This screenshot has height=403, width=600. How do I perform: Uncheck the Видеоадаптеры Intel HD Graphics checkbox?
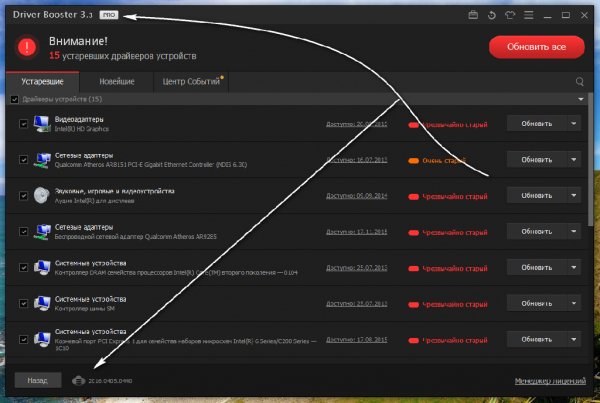click(x=23, y=124)
